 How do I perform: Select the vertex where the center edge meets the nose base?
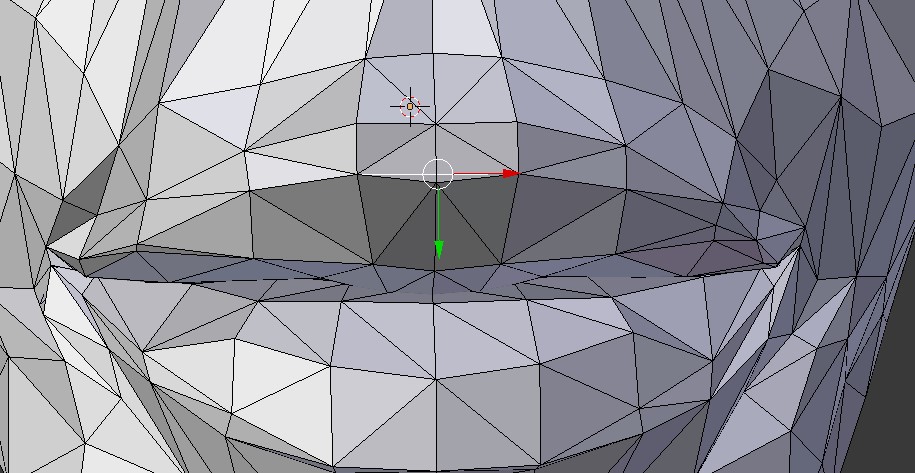432,54
